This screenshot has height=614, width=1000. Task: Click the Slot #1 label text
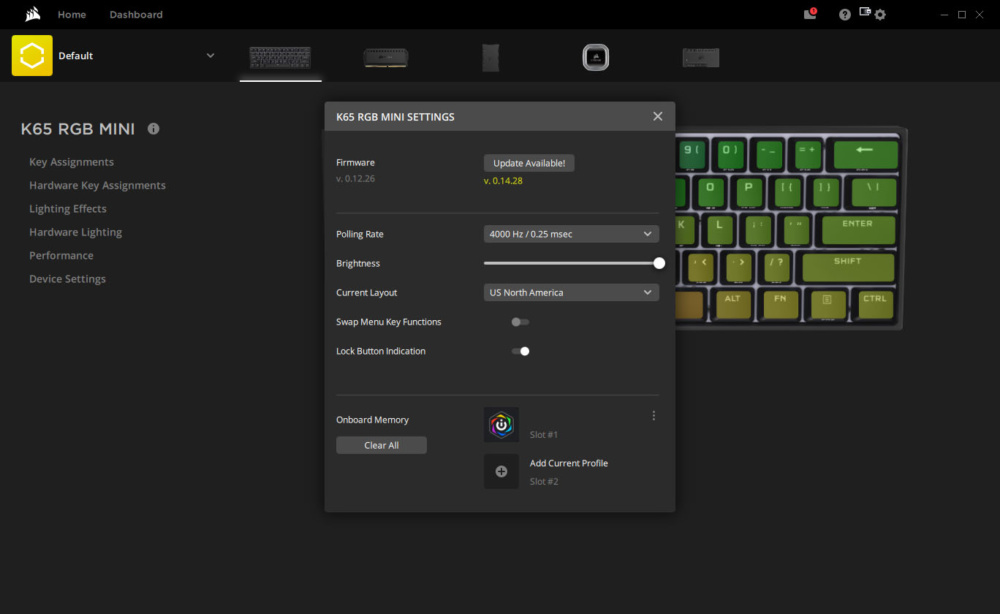point(543,435)
